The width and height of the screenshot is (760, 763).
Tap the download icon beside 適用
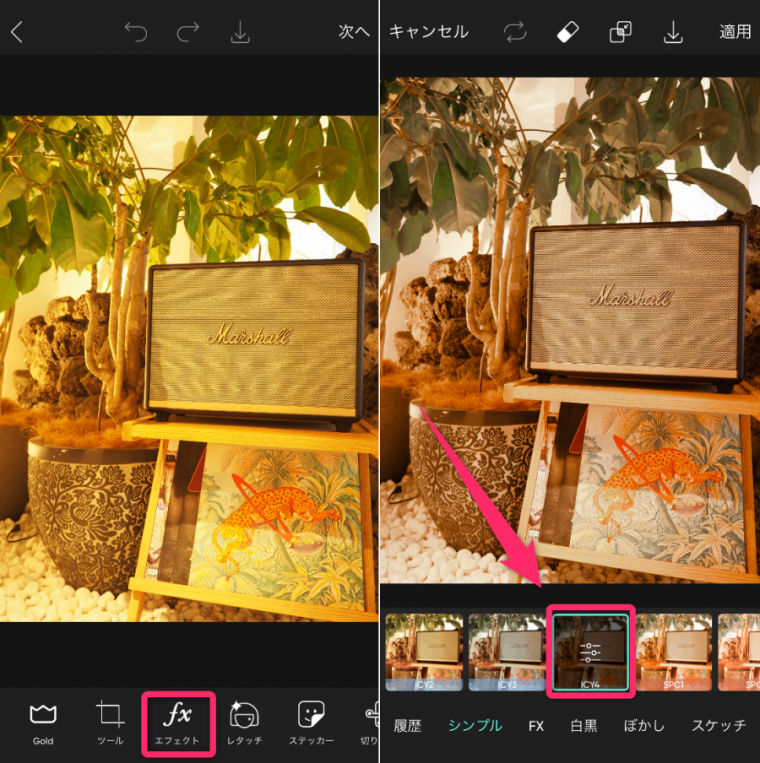672,32
